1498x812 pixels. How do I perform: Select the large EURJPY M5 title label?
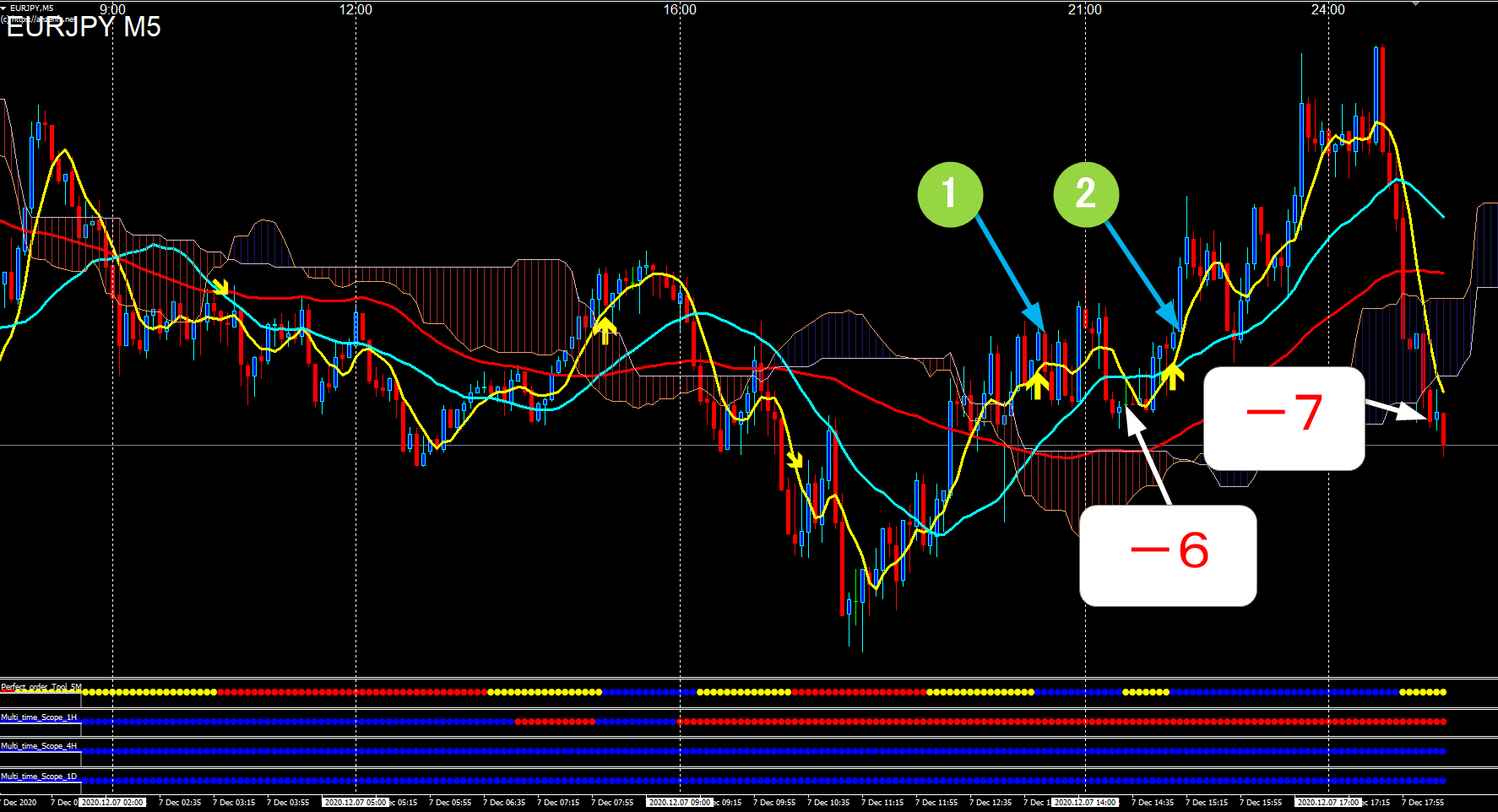click(84, 27)
